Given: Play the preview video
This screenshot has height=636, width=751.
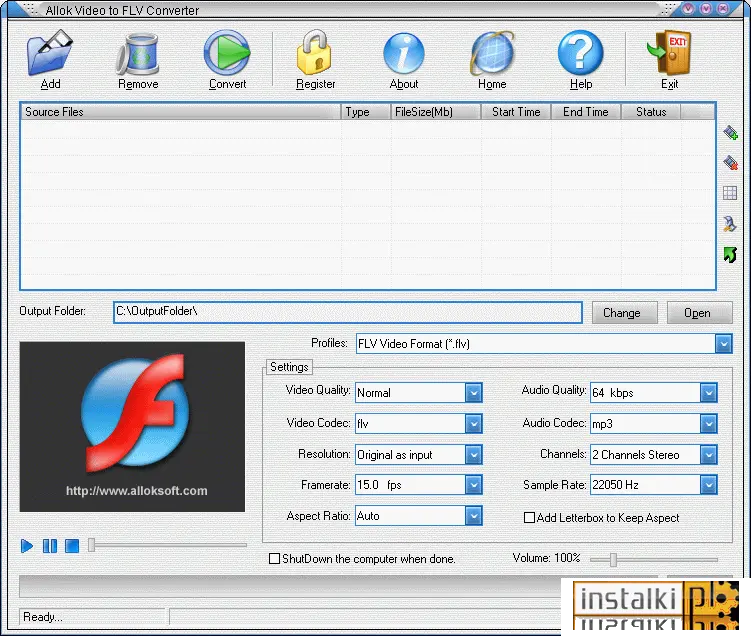Looking at the screenshot, I should point(27,546).
